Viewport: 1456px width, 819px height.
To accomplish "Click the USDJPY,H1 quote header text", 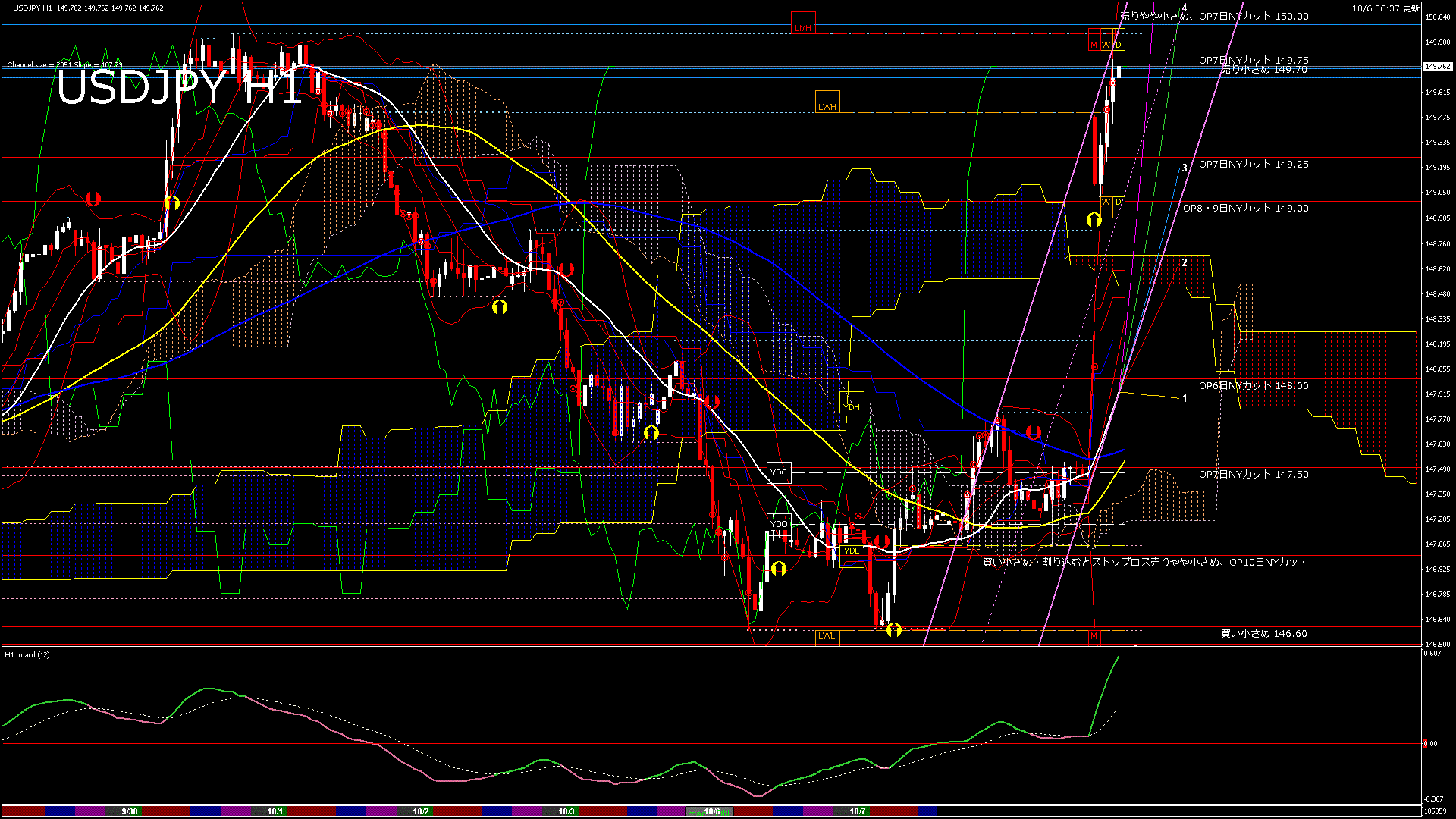I will coord(33,8).
